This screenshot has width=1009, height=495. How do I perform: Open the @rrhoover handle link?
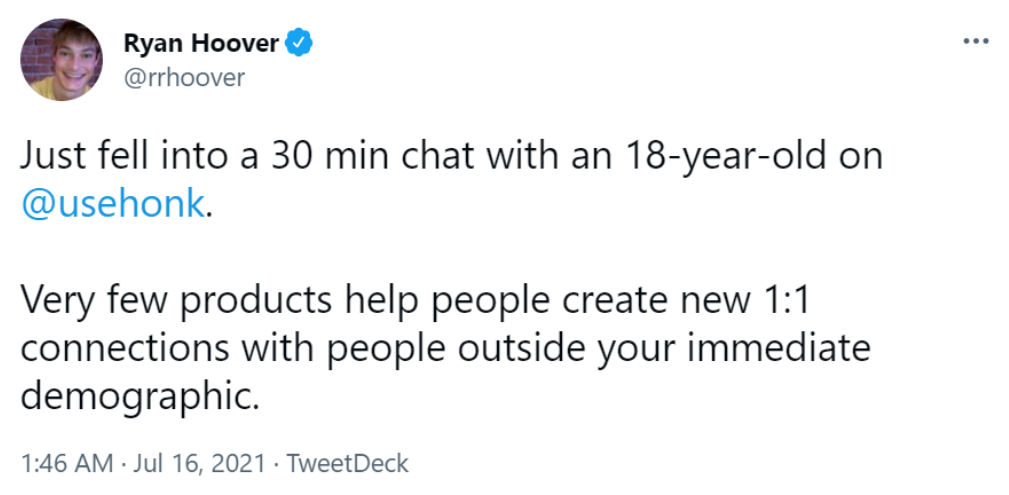[184, 77]
